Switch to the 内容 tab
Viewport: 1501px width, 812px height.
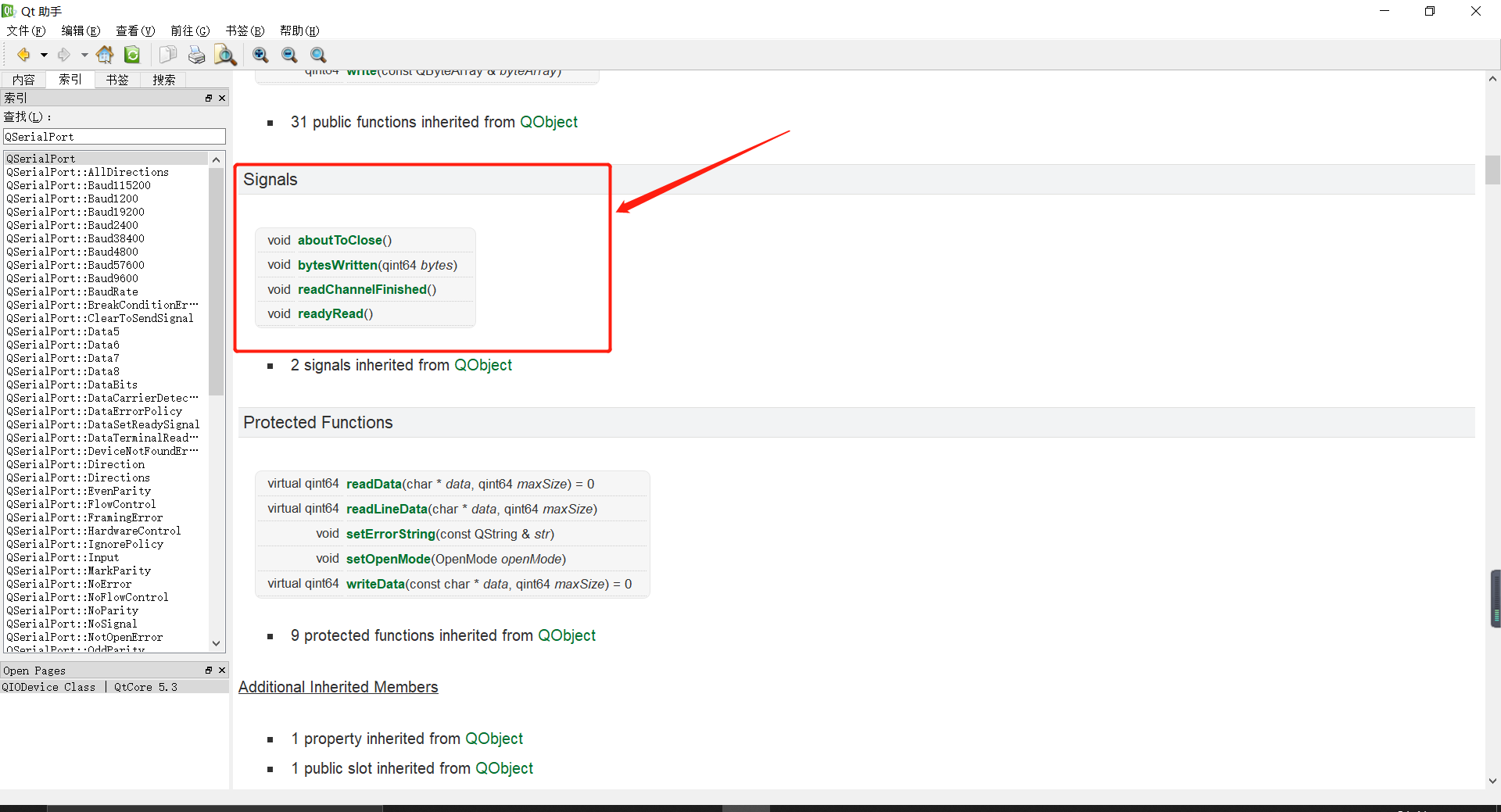click(23, 80)
